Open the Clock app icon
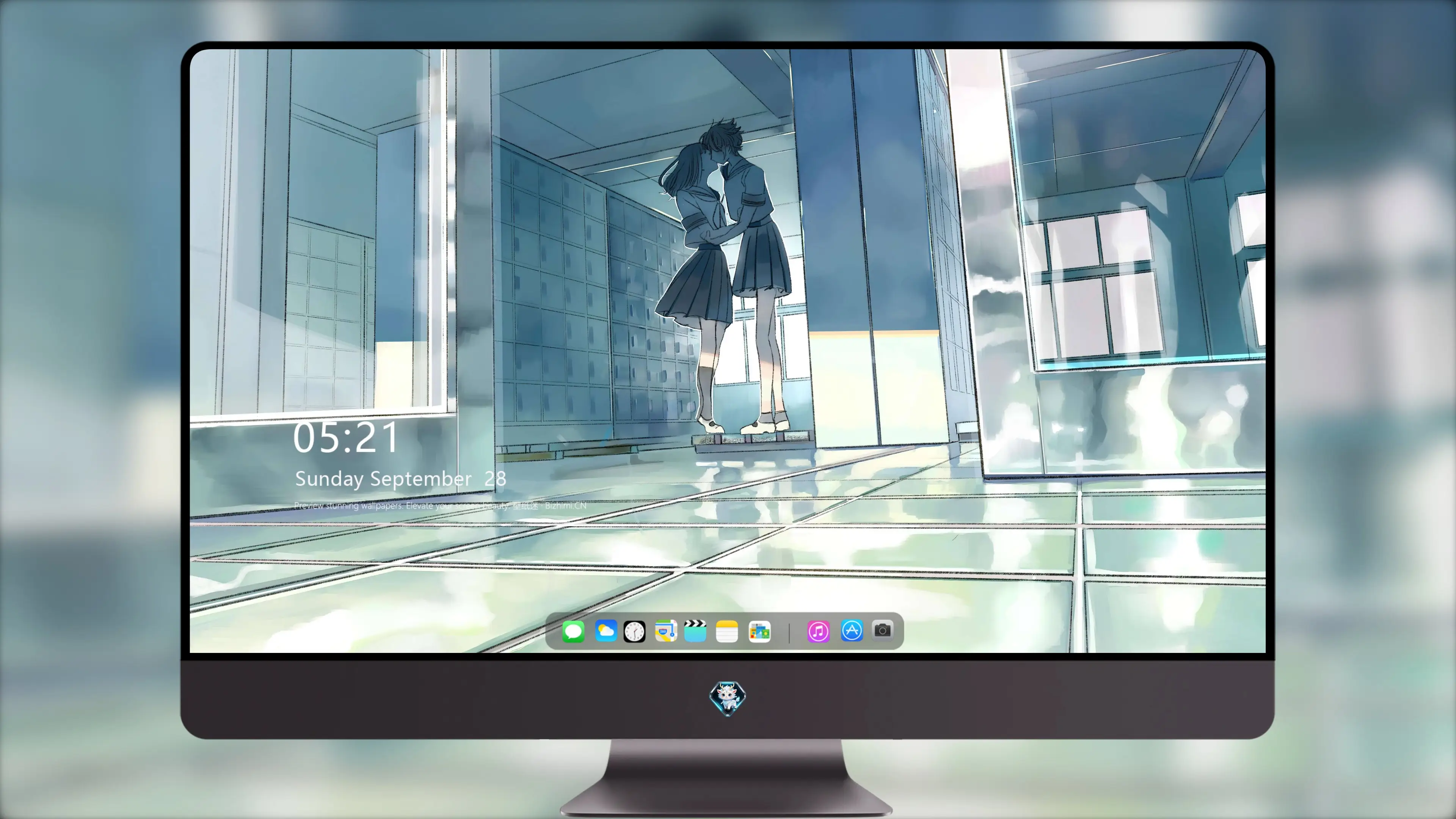Screen dimensions: 1456x819 pos(634,631)
